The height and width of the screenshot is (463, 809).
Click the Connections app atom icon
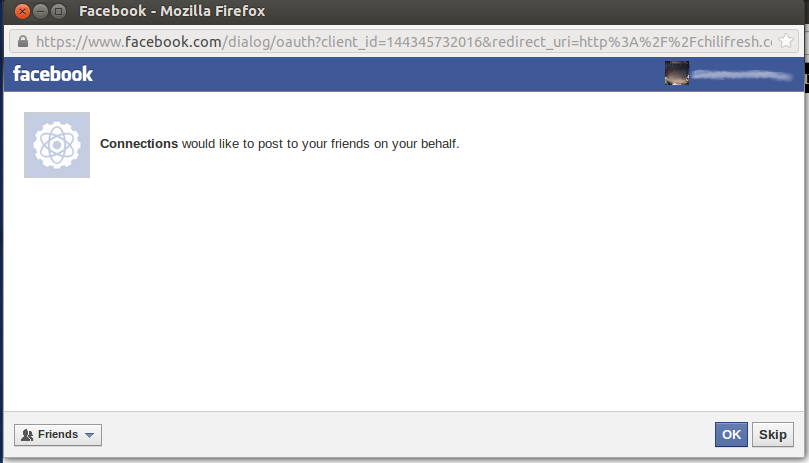(x=57, y=145)
